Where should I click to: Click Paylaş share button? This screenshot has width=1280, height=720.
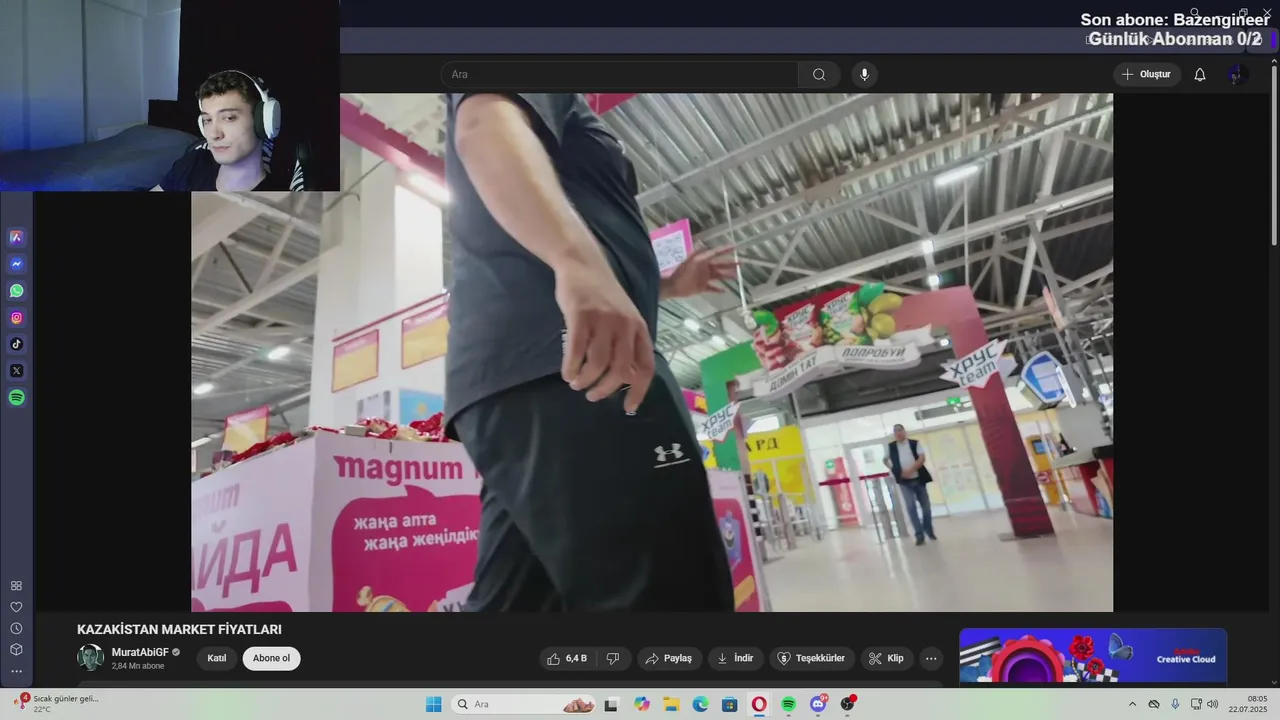[x=669, y=658]
